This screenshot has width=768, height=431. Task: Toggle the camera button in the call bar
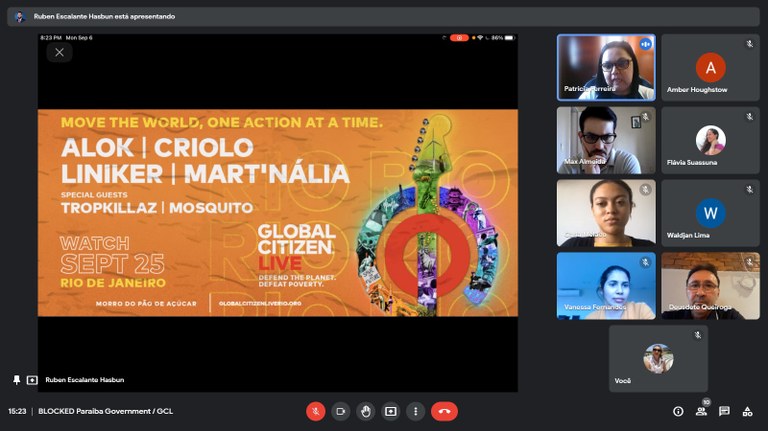(x=341, y=411)
